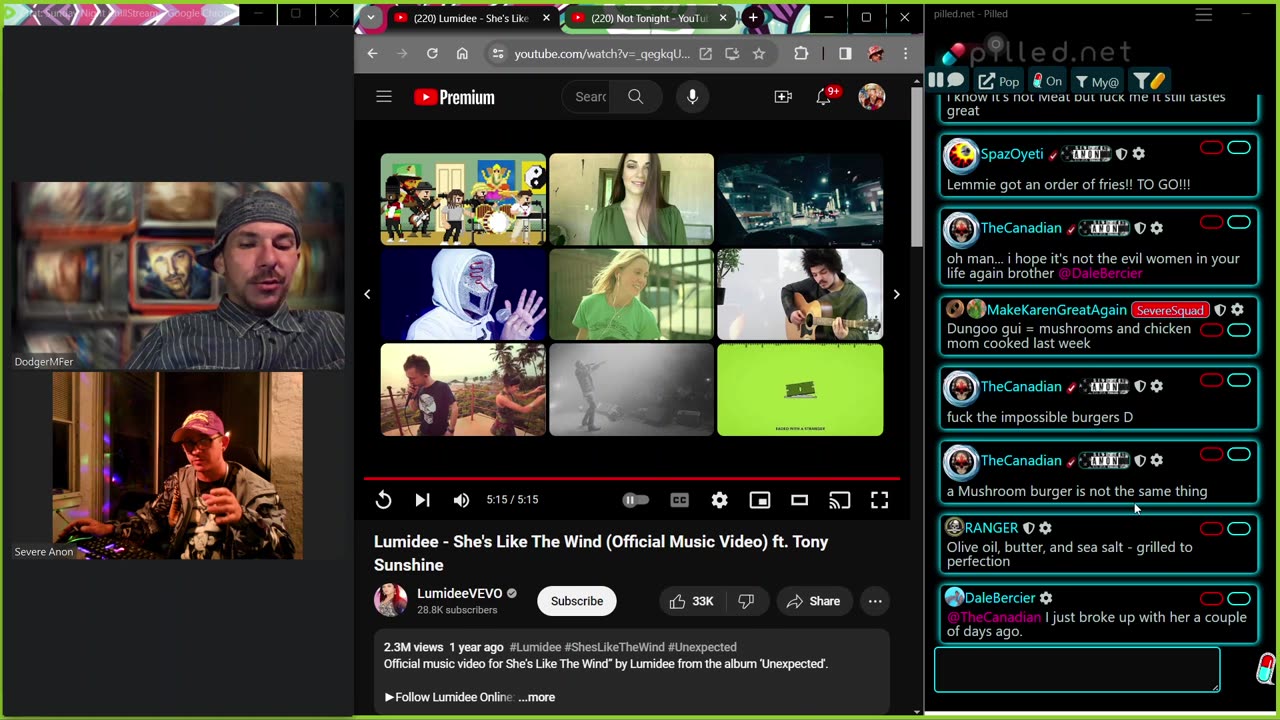Image resolution: width=1280 pixels, height=720 pixels.
Task: Click the YouTube search magnifier button
Action: click(636, 97)
